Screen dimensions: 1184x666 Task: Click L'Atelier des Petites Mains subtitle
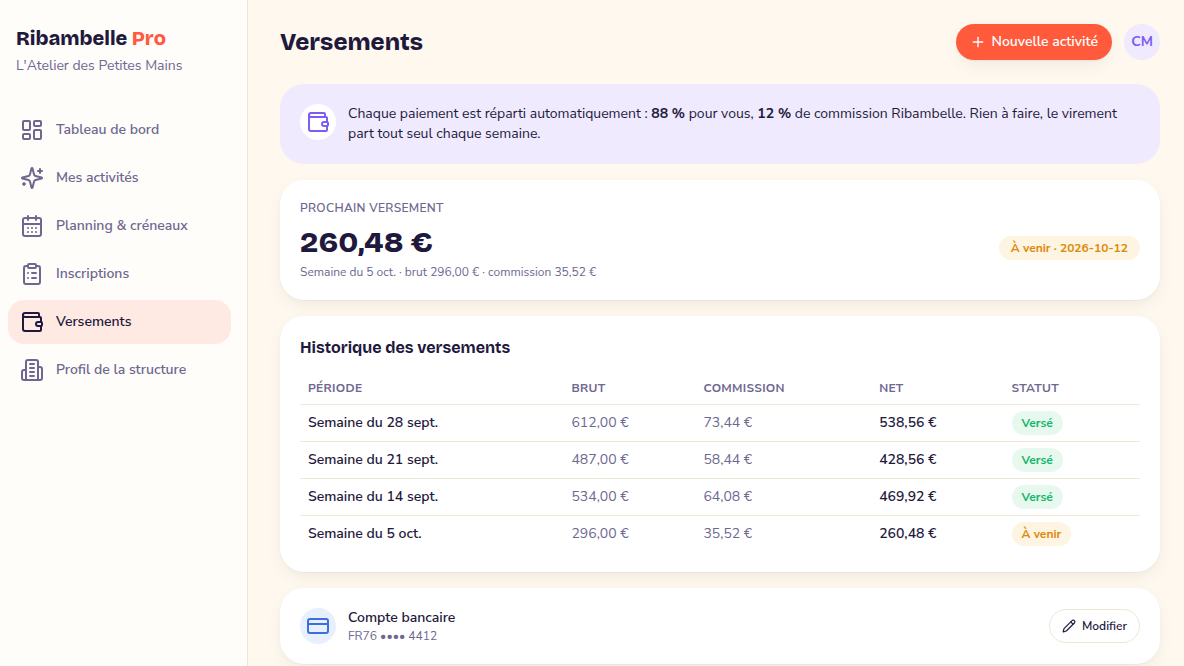(x=99, y=66)
